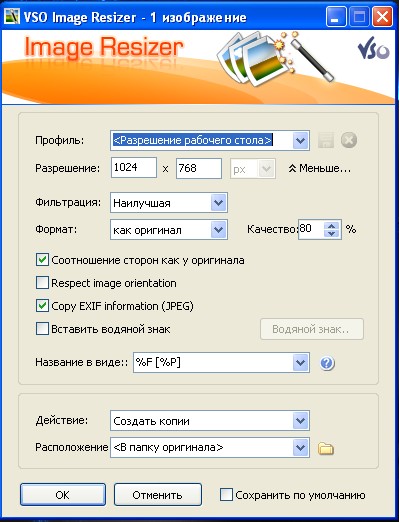Viewport: 399px width, 522px height.
Task: Toggle 'Copy EXIF information (JPEG)' checkbox
Action: pos(42,306)
